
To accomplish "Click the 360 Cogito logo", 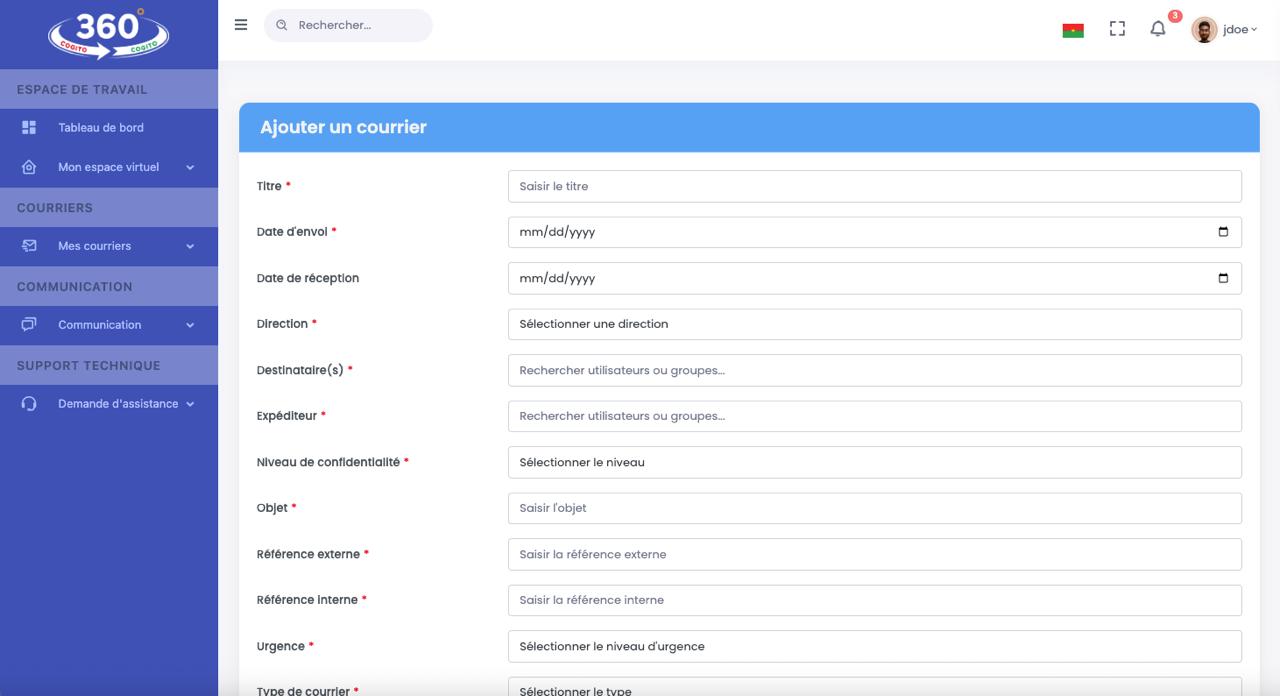I will click(x=108, y=34).
